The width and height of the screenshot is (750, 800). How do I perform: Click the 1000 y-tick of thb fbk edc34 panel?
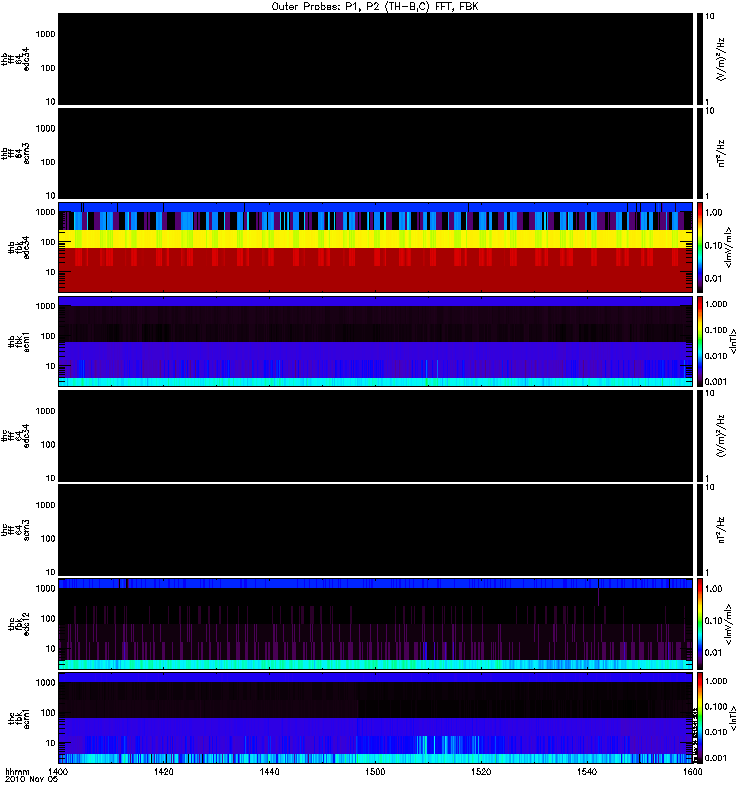[x=45, y=212]
